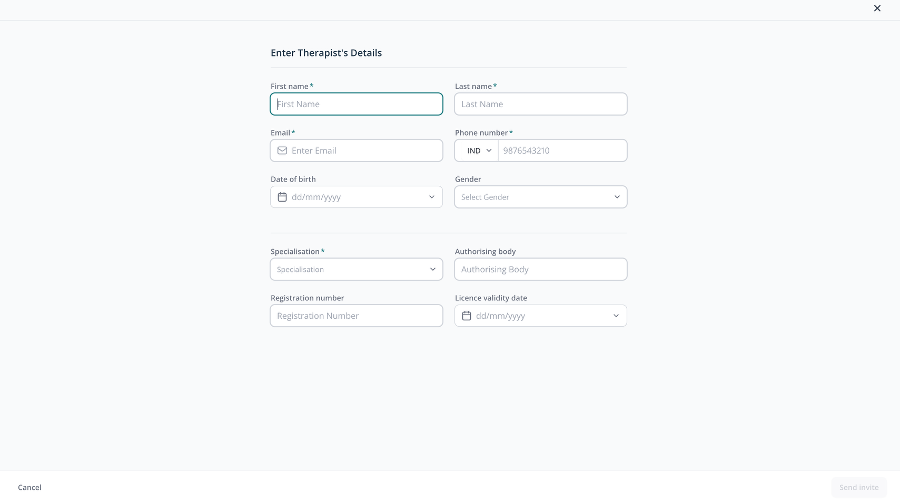Click the phone number input field
This screenshot has height=504, width=900.
[562, 150]
